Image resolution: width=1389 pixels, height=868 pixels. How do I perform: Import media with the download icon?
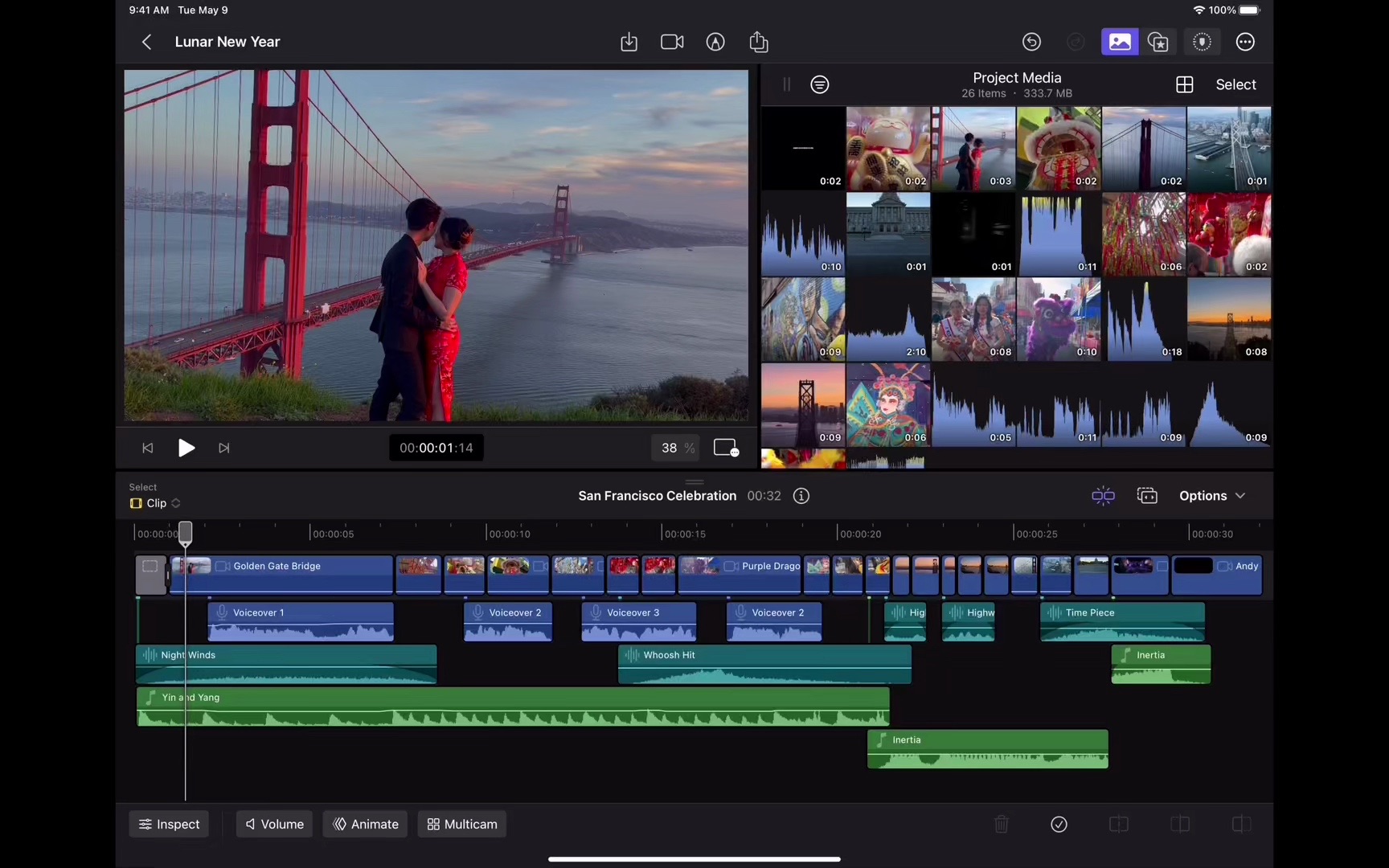pos(629,42)
